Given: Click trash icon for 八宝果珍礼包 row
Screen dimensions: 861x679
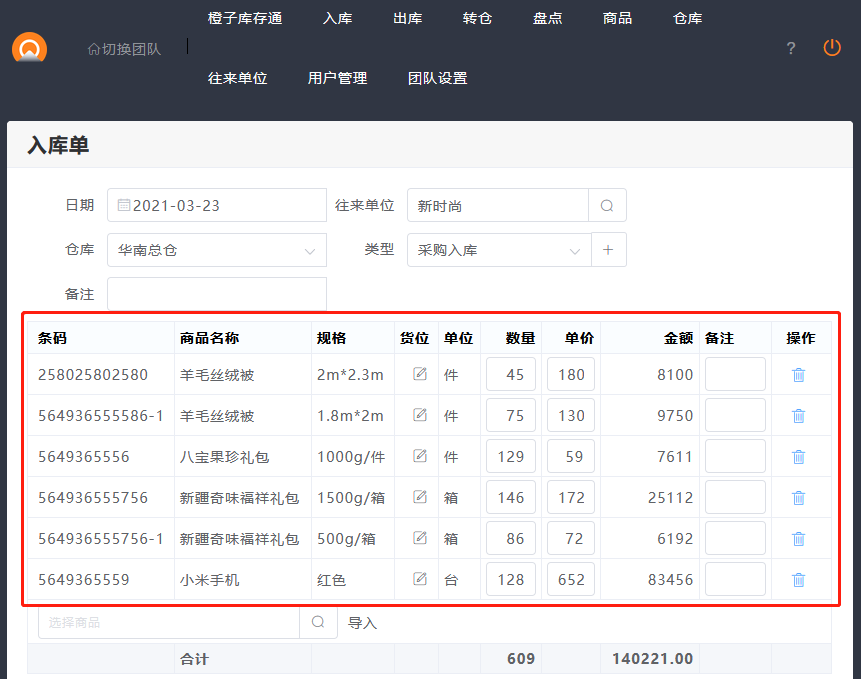Looking at the screenshot, I should tap(798, 456).
